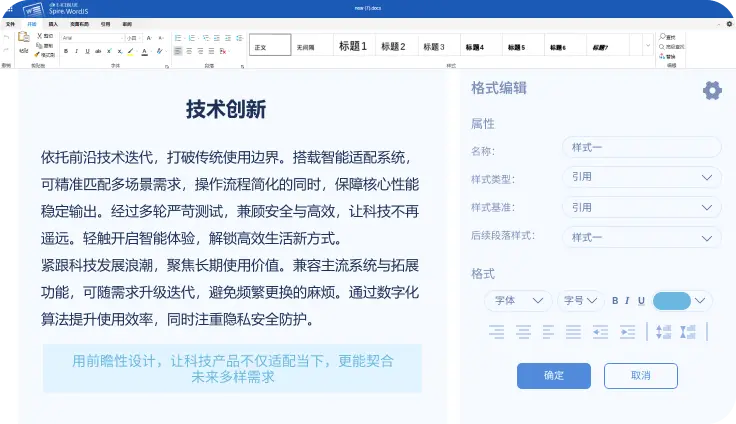Screen dimensions: 736x424
Task: Open the ribbon font size dropdown
Action: click(x=134, y=38)
